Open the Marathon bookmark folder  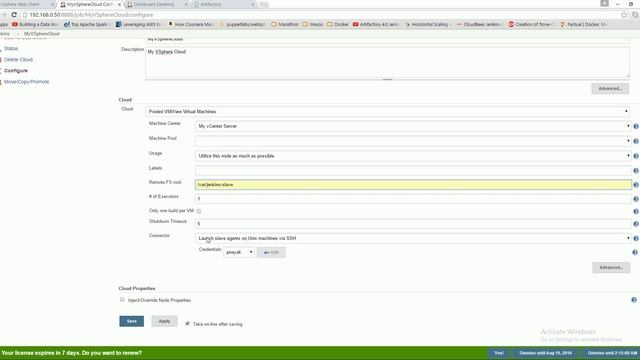click(284, 24)
